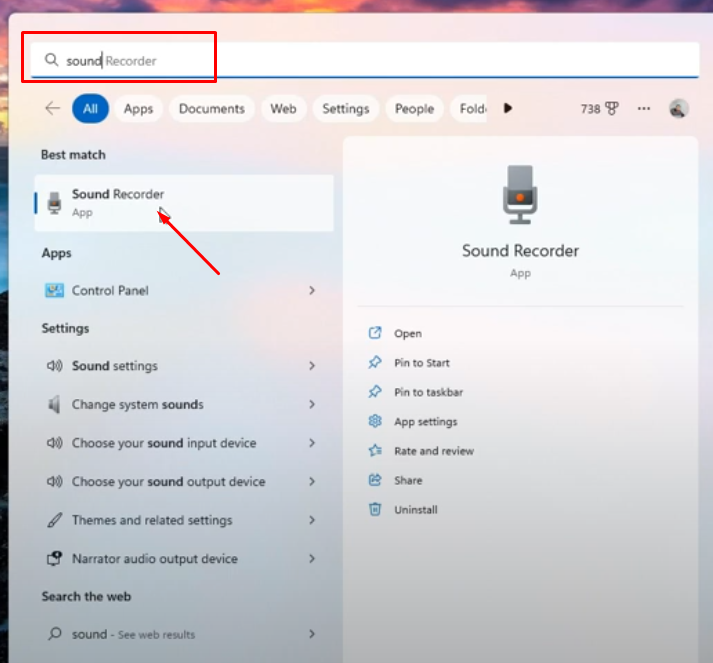Screen dimensions: 713x663
Task: Click the Pin to taskbar pin icon
Action: coord(375,392)
